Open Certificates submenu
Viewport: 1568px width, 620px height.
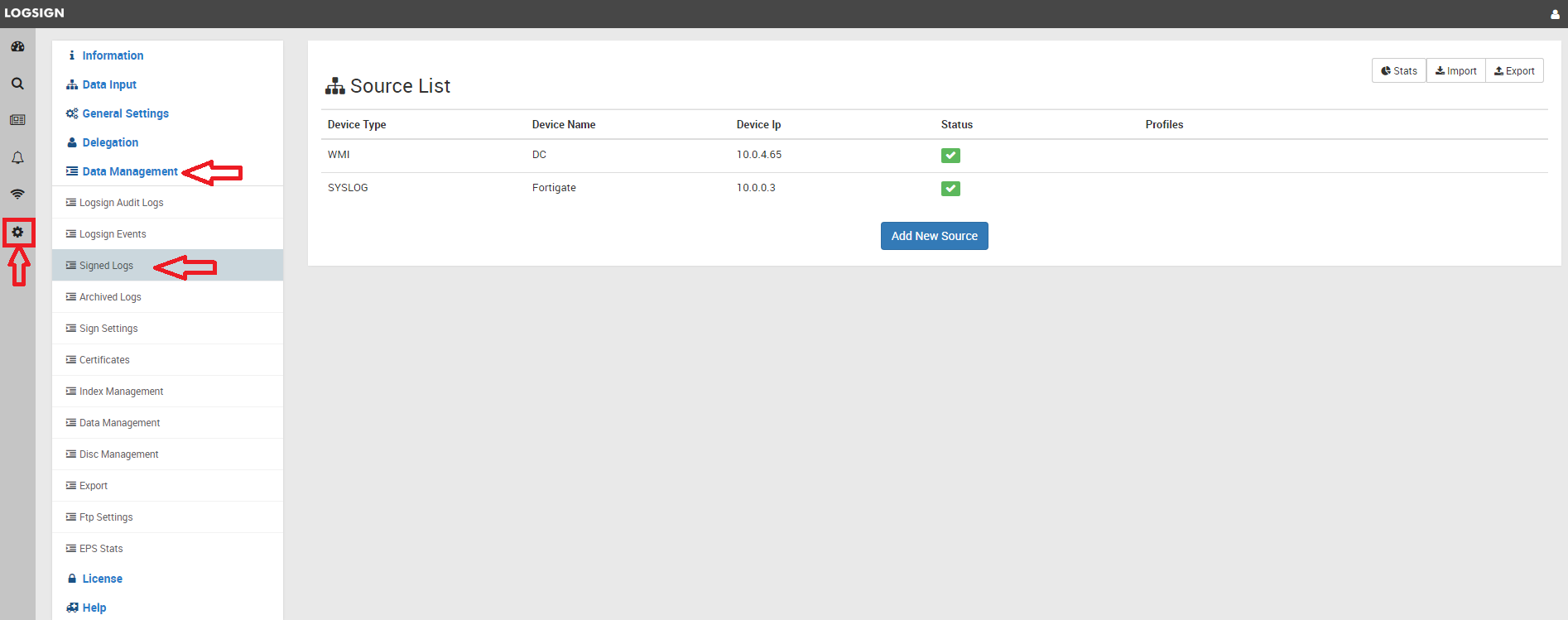pos(167,360)
